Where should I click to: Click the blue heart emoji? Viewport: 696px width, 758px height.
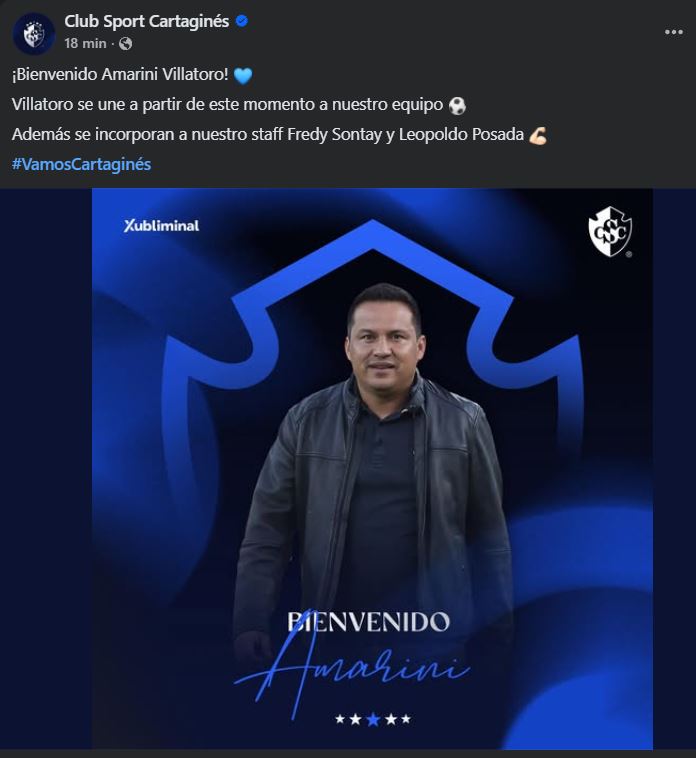tap(243, 75)
